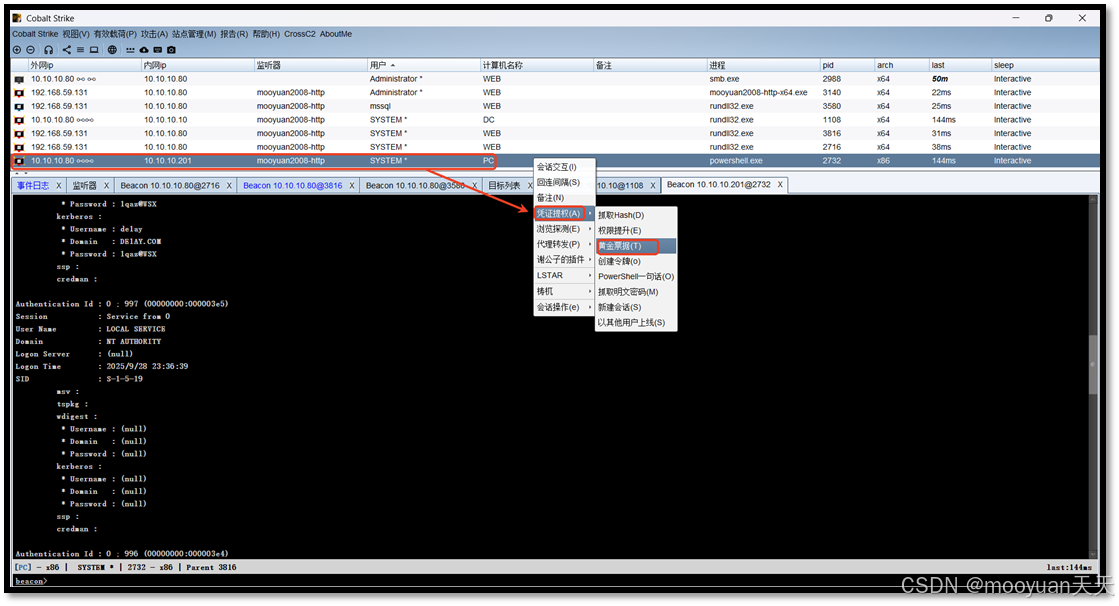This screenshot has height=606, width=1119.
Task: Close the Beacon 10.10.10.201@2732 tab
Action: click(x=780, y=184)
